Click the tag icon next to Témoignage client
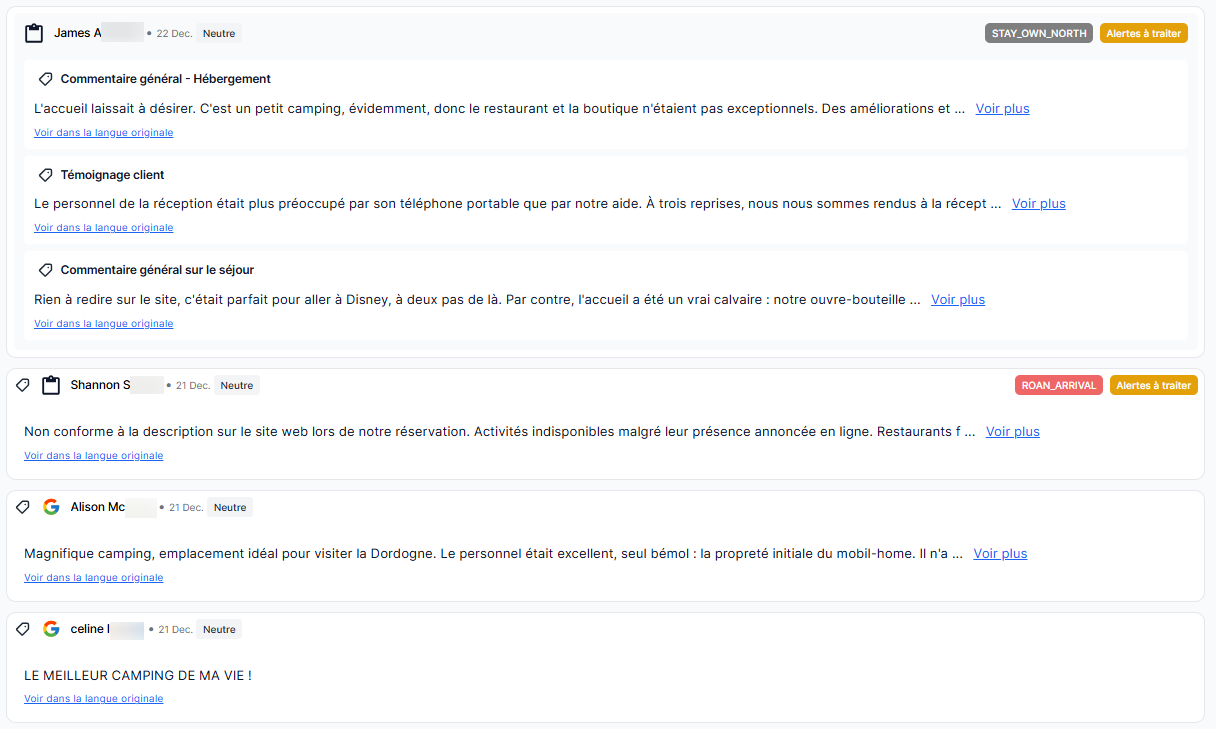Viewport: 1216px width, 729px height. point(45,175)
